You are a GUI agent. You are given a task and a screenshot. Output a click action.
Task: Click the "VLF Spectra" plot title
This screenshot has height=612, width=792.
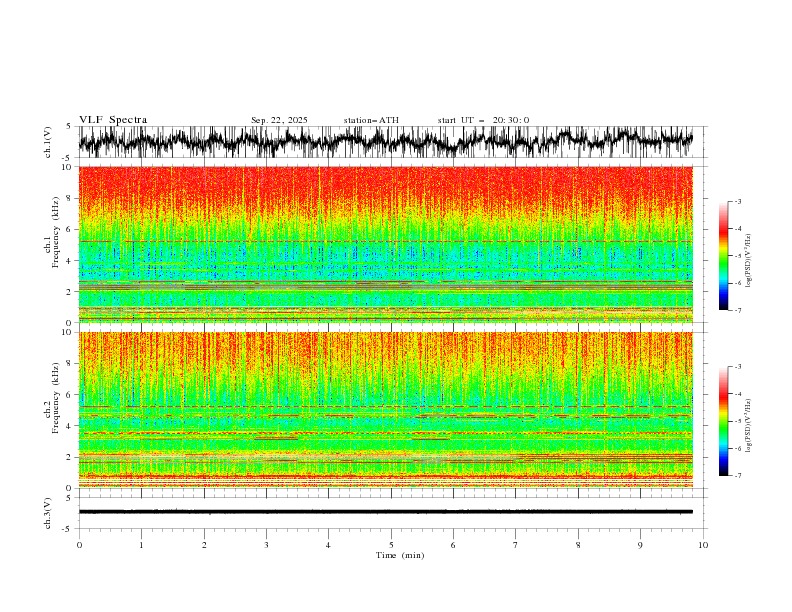(113, 120)
